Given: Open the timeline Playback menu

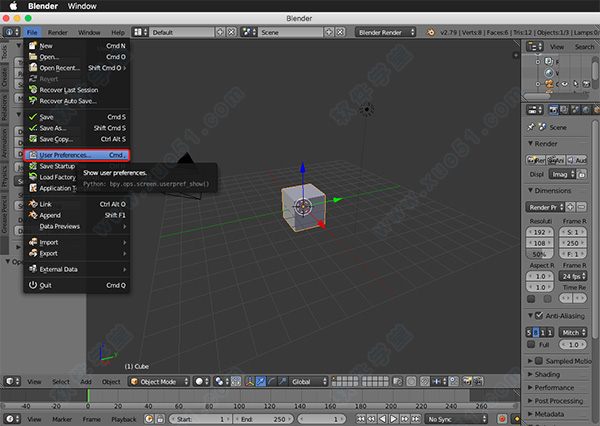Looking at the screenshot, I should coord(124,419).
